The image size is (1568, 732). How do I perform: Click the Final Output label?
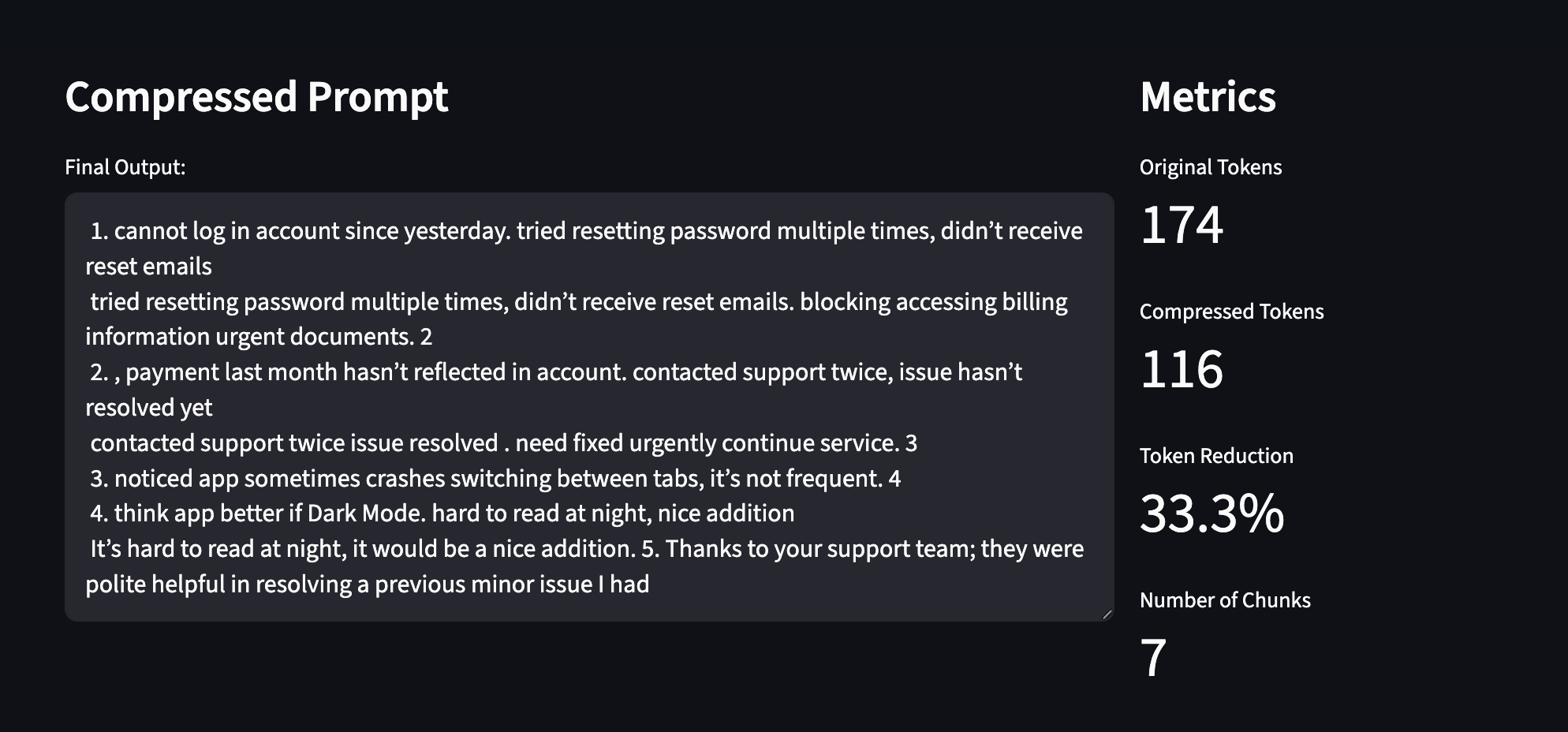pos(125,167)
